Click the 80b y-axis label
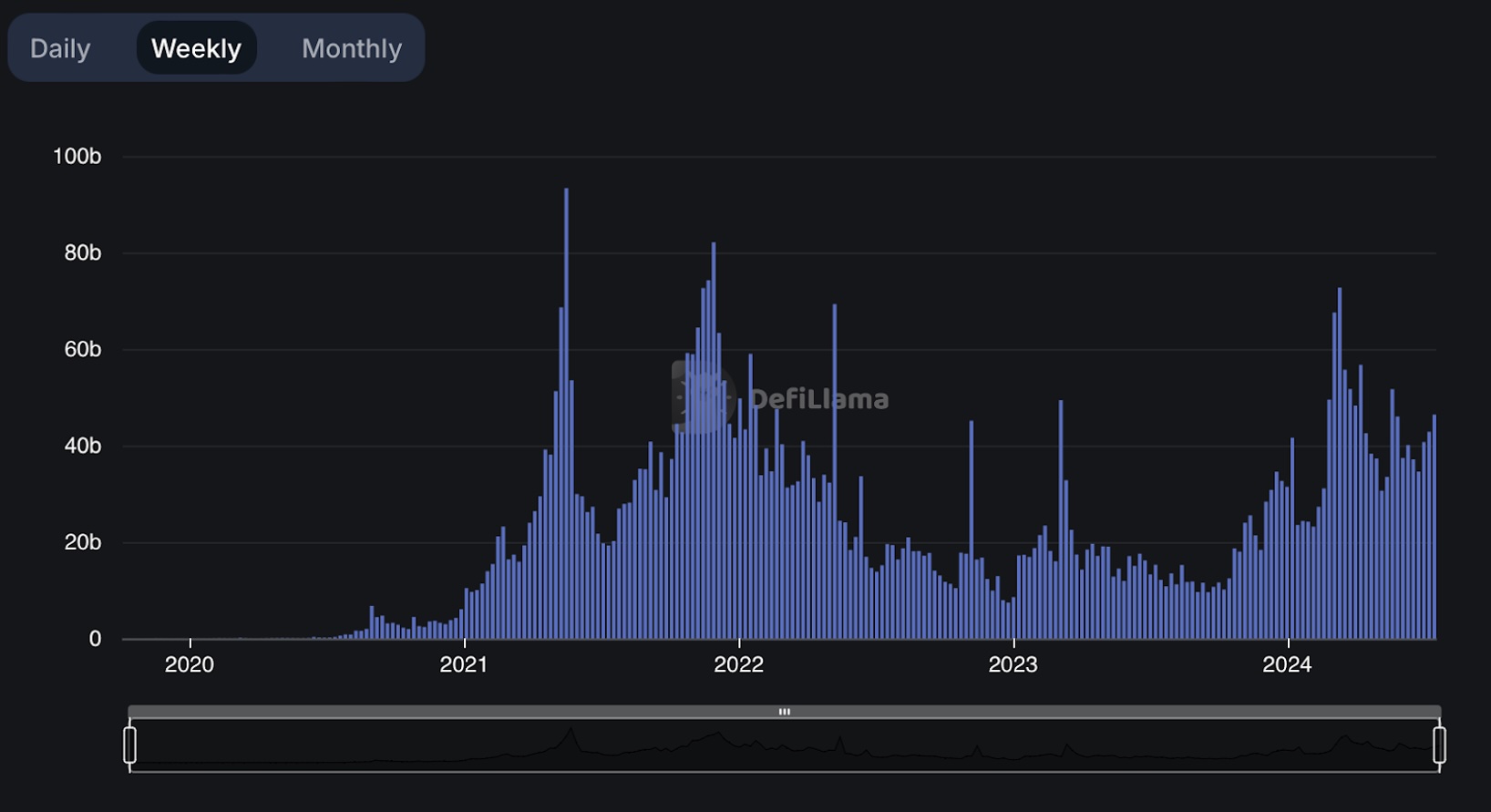The height and width of the screenshot is (812, 1491). click(x=83, y=253)
